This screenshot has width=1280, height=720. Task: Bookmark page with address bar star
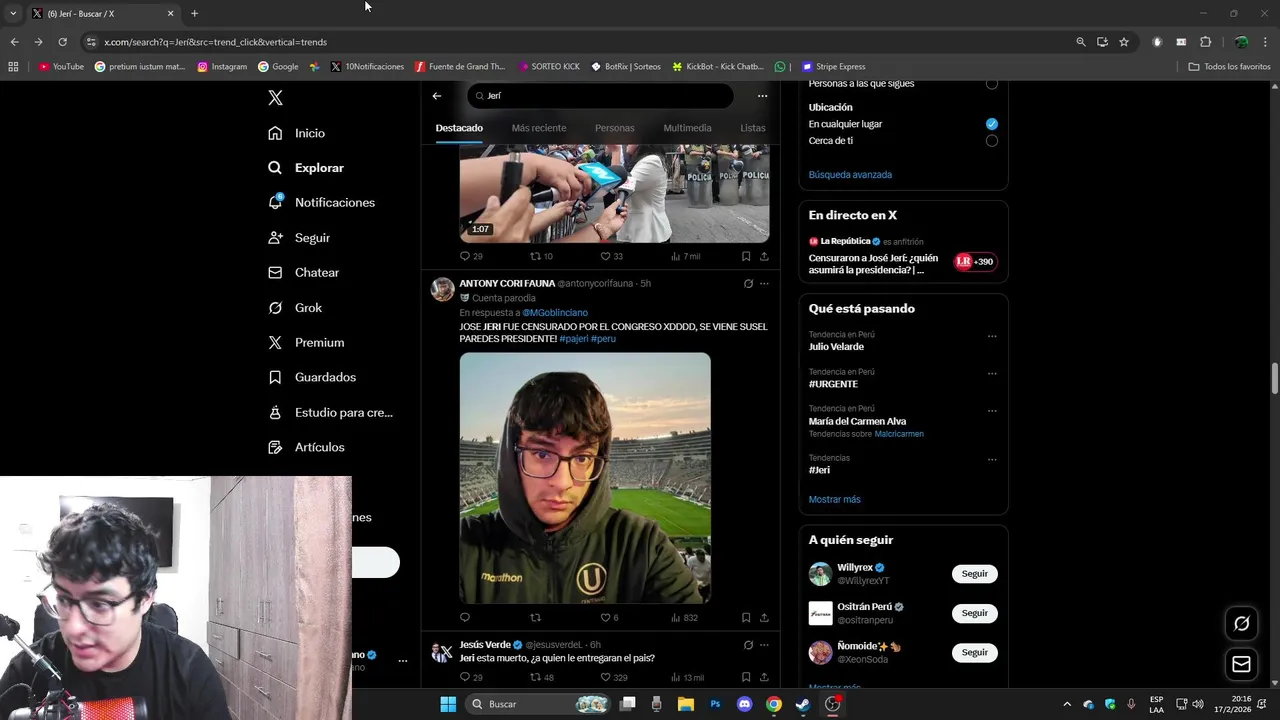pos(1124,42)
